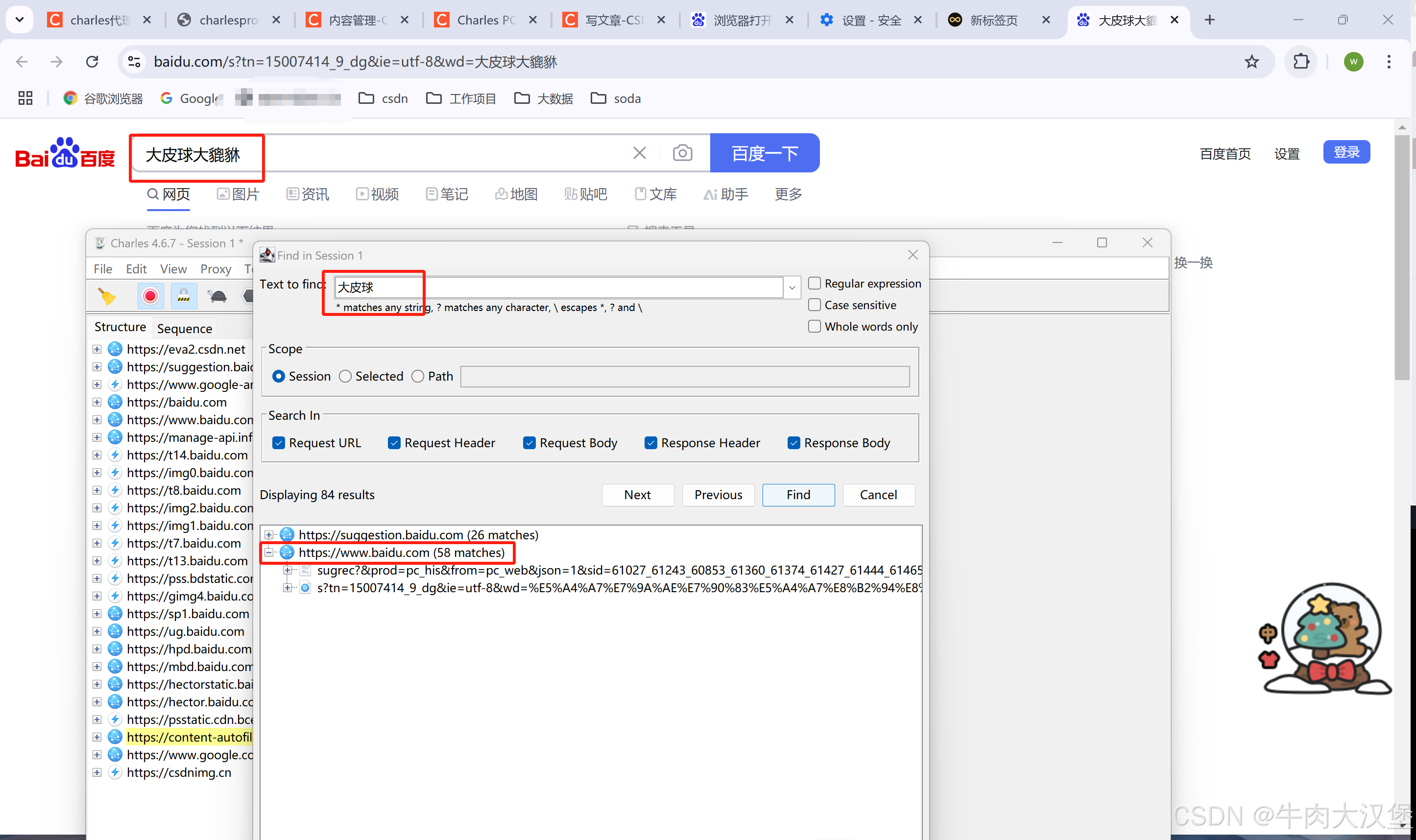This screenshot has width=1416, height=840.
Task: Clear Baidu search box with X icon
Action: tap(640, 153)
